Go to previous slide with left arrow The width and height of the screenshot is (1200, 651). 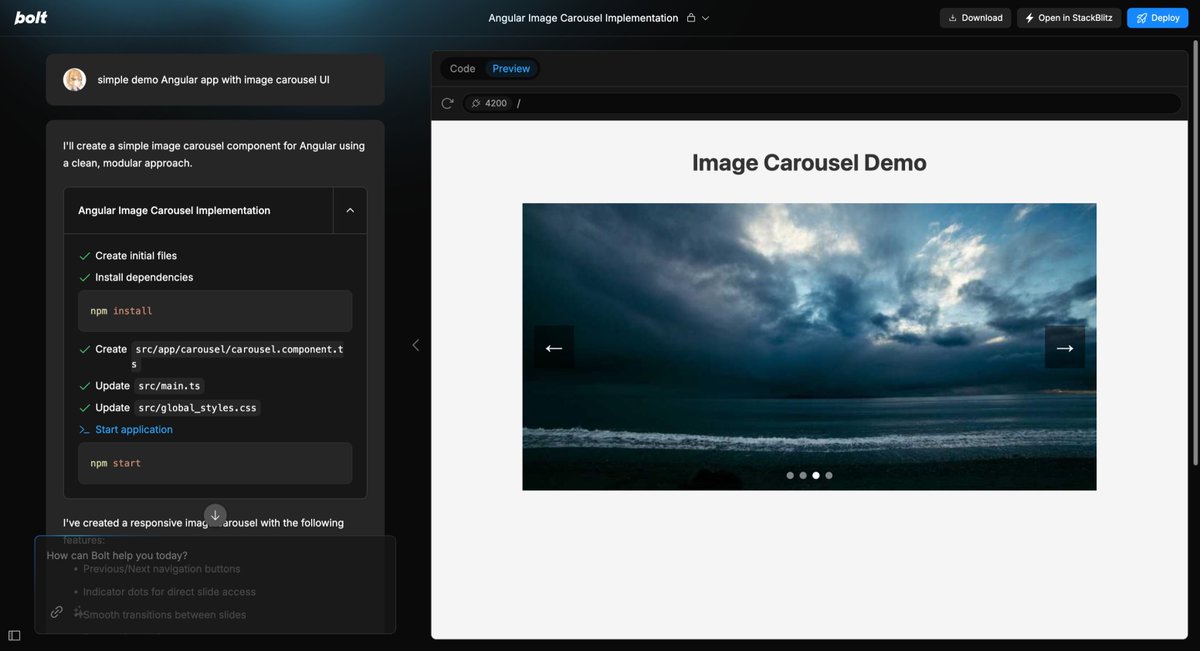point(554,347)
